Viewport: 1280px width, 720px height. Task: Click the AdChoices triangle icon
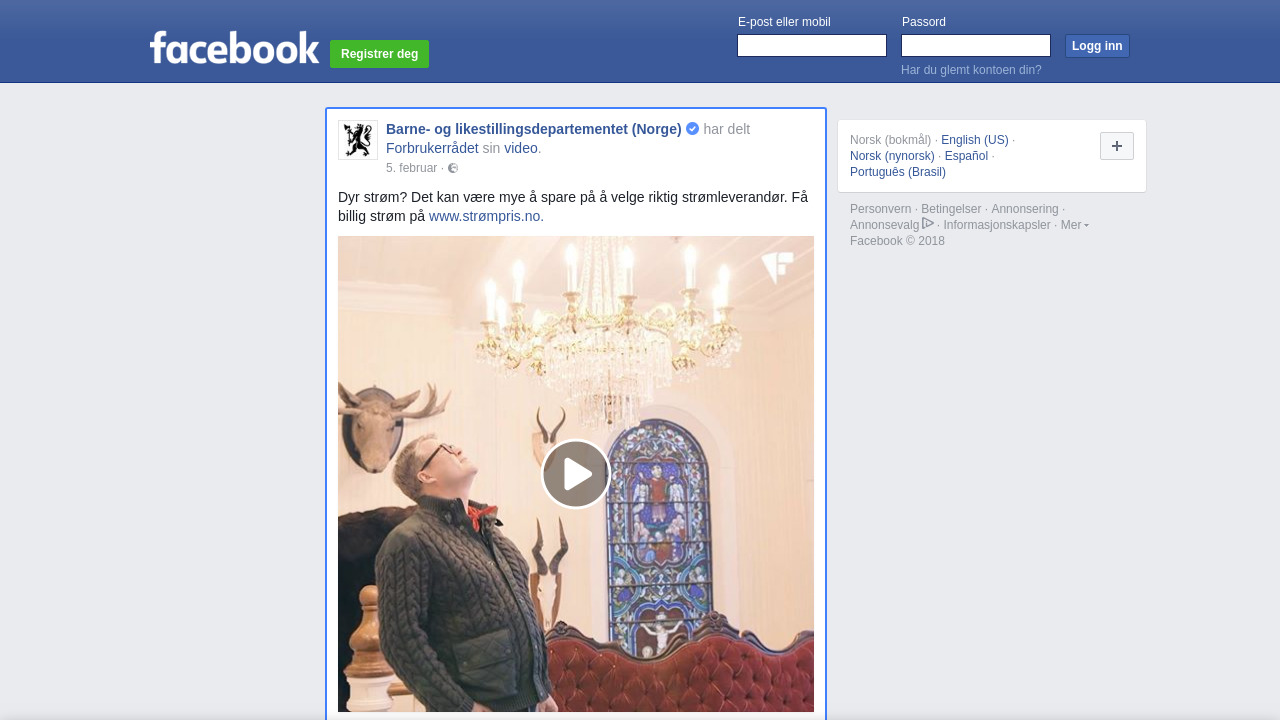pos(928,224)
